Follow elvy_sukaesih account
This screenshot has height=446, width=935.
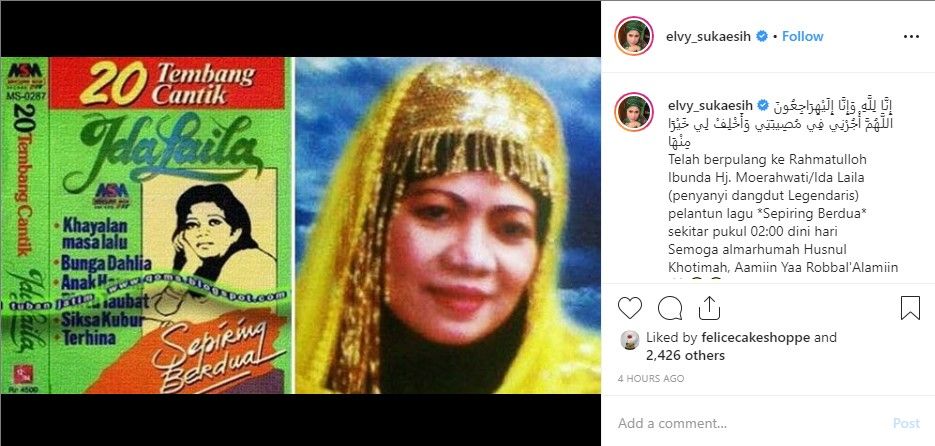pyautogui.click(x=803, y=36)
